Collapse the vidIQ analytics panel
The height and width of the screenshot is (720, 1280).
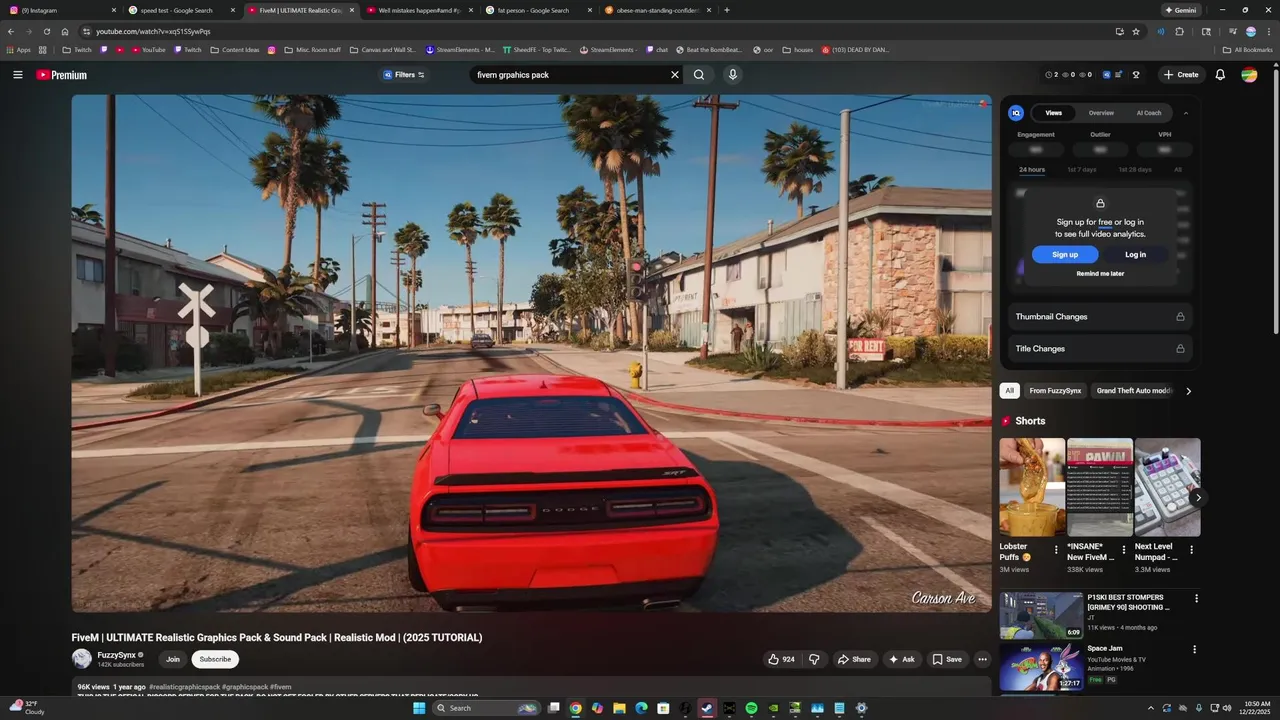pyautogui.click(x=1186, y=113)
